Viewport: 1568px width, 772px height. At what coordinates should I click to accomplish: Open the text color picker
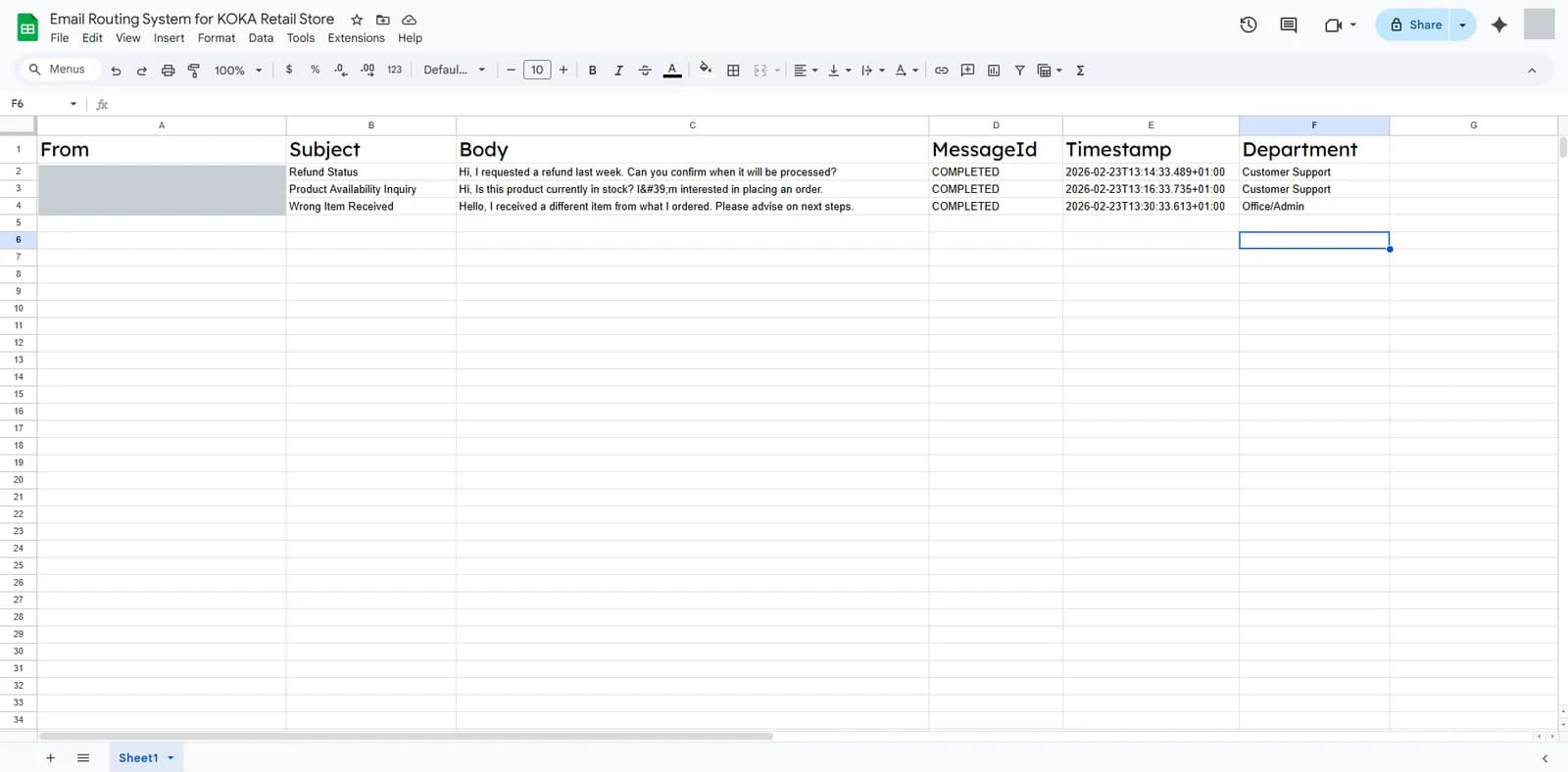pos(672,71)
